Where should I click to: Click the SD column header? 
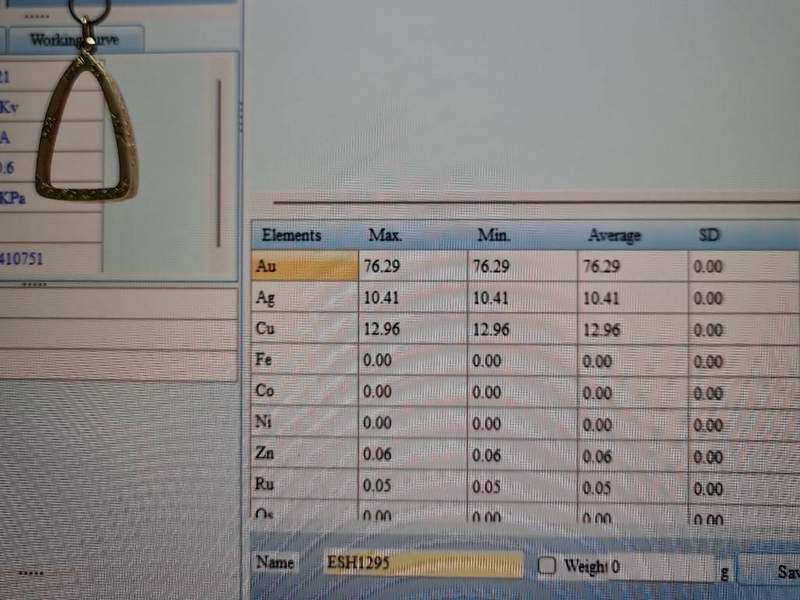709,236
